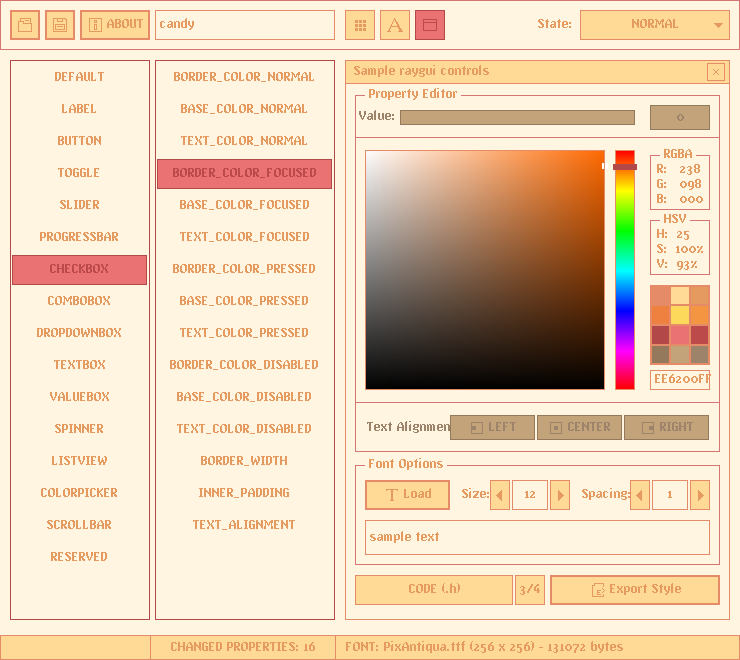Increase font size with right arrow
740x660 pixels.
click(560, 495)
